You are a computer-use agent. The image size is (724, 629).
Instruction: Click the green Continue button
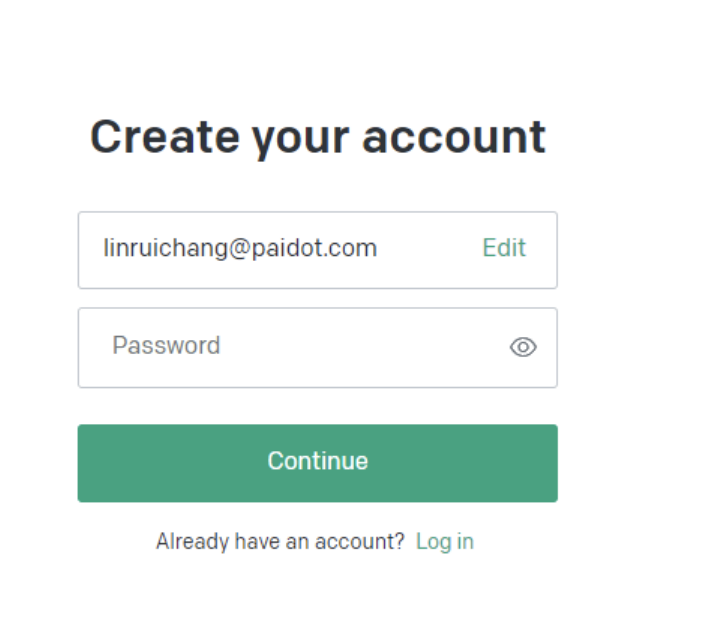(x=318, y=463)
